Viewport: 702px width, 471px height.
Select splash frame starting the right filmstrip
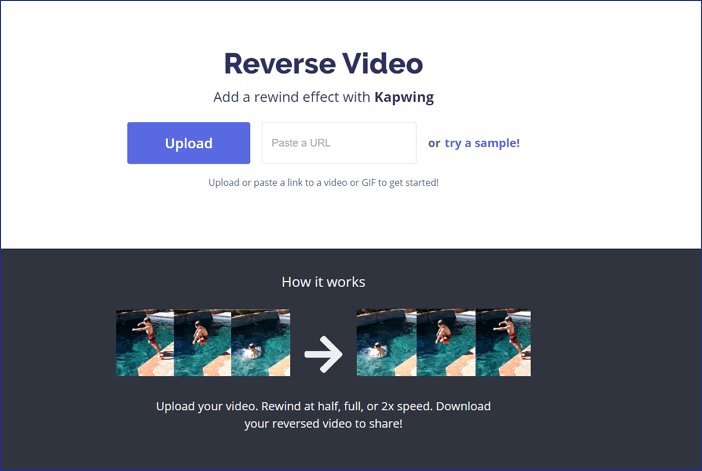pyautogui.click(x=386, y=343)
